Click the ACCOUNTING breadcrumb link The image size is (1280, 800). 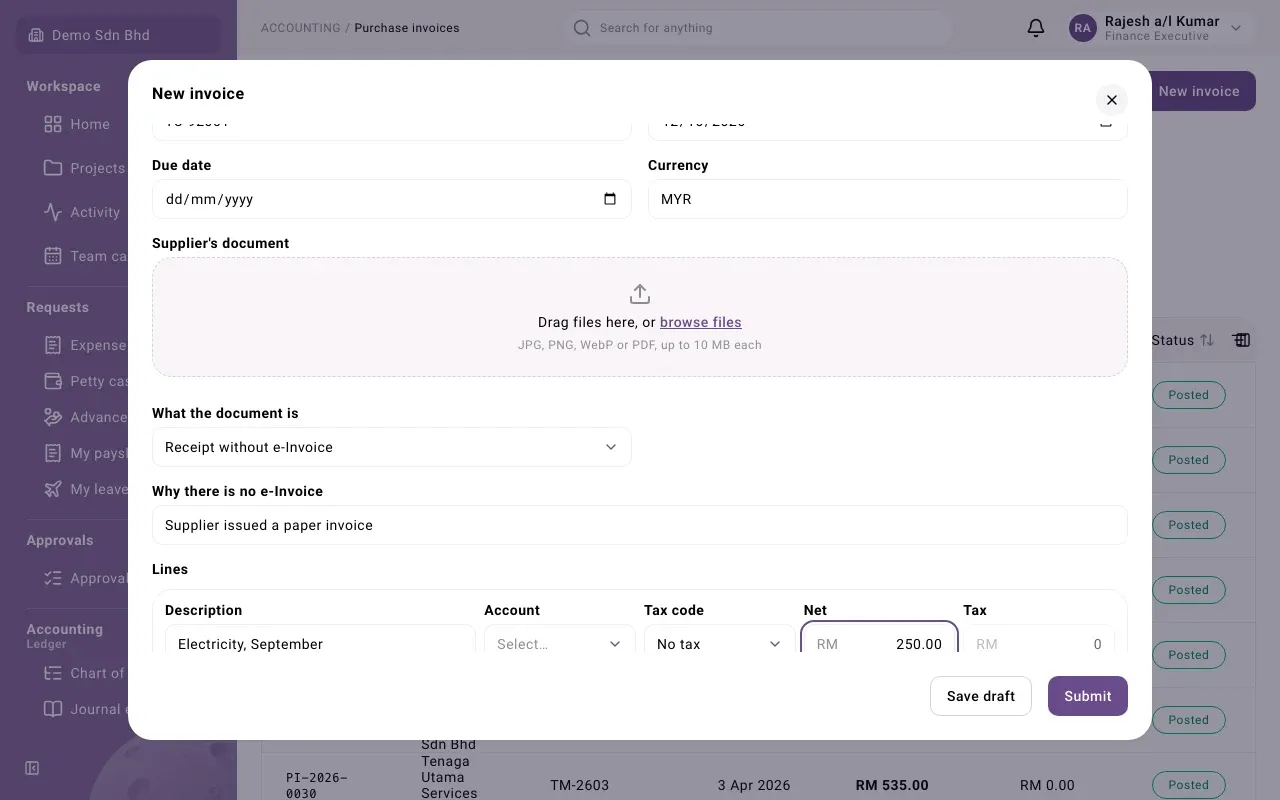(x=301, y=28)
